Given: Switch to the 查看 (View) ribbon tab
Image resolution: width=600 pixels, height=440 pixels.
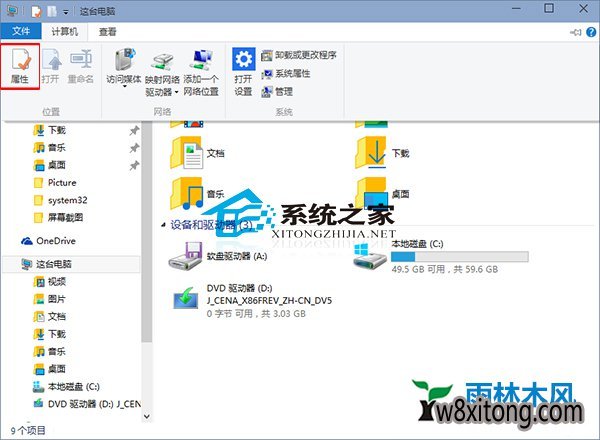Looking at the screenshot, I should pos(108,31).
